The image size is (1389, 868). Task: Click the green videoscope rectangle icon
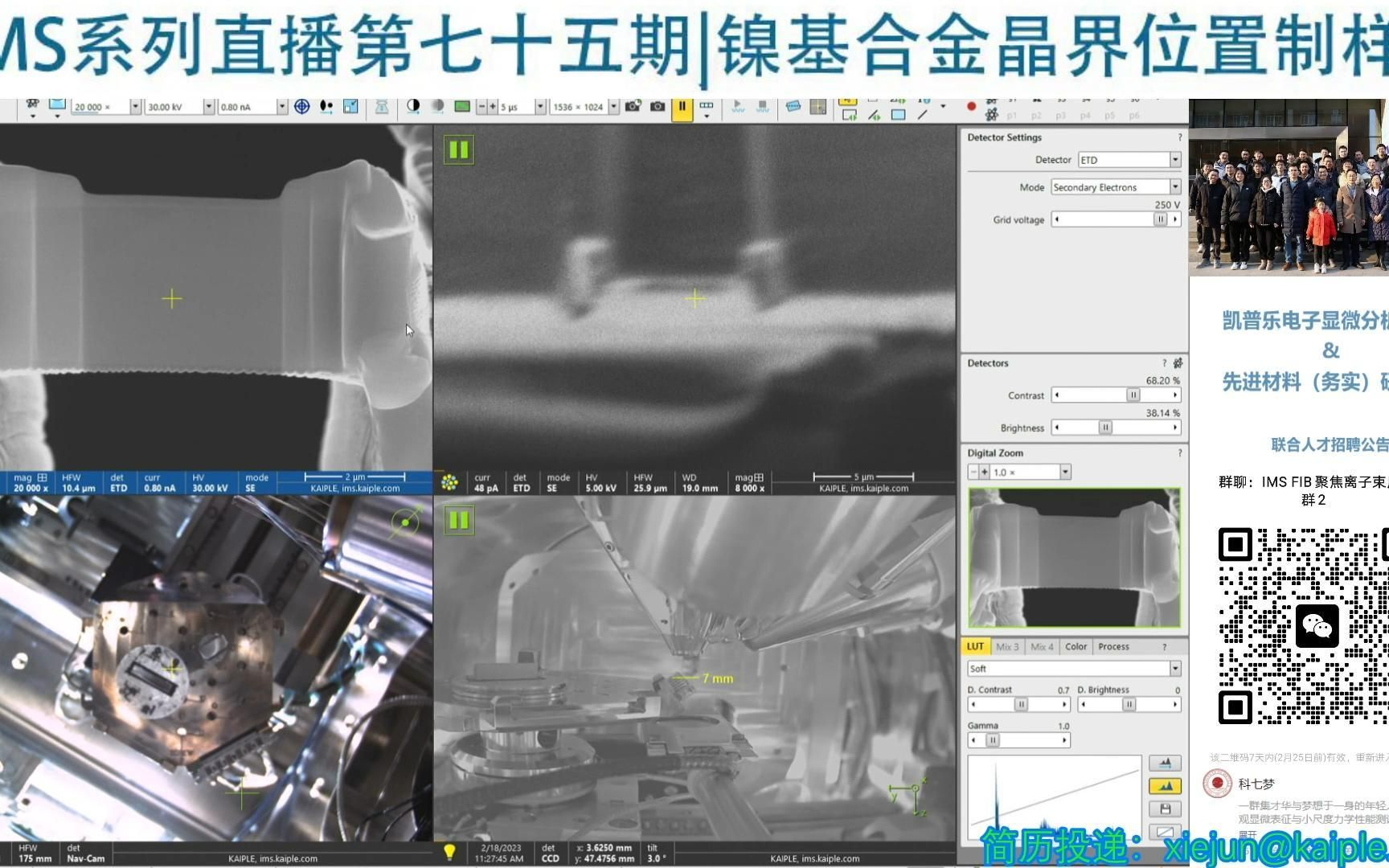point(462,106)
